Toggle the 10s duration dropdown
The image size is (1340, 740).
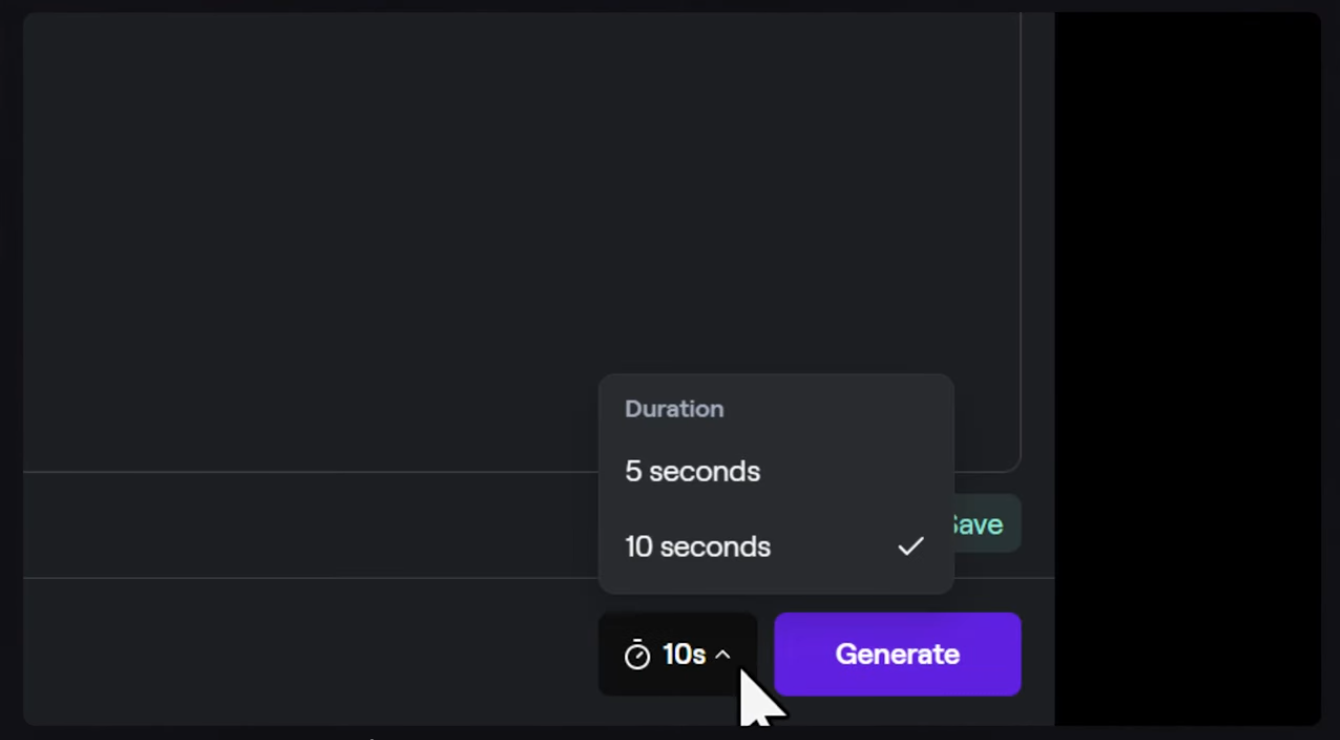(678, 654)
